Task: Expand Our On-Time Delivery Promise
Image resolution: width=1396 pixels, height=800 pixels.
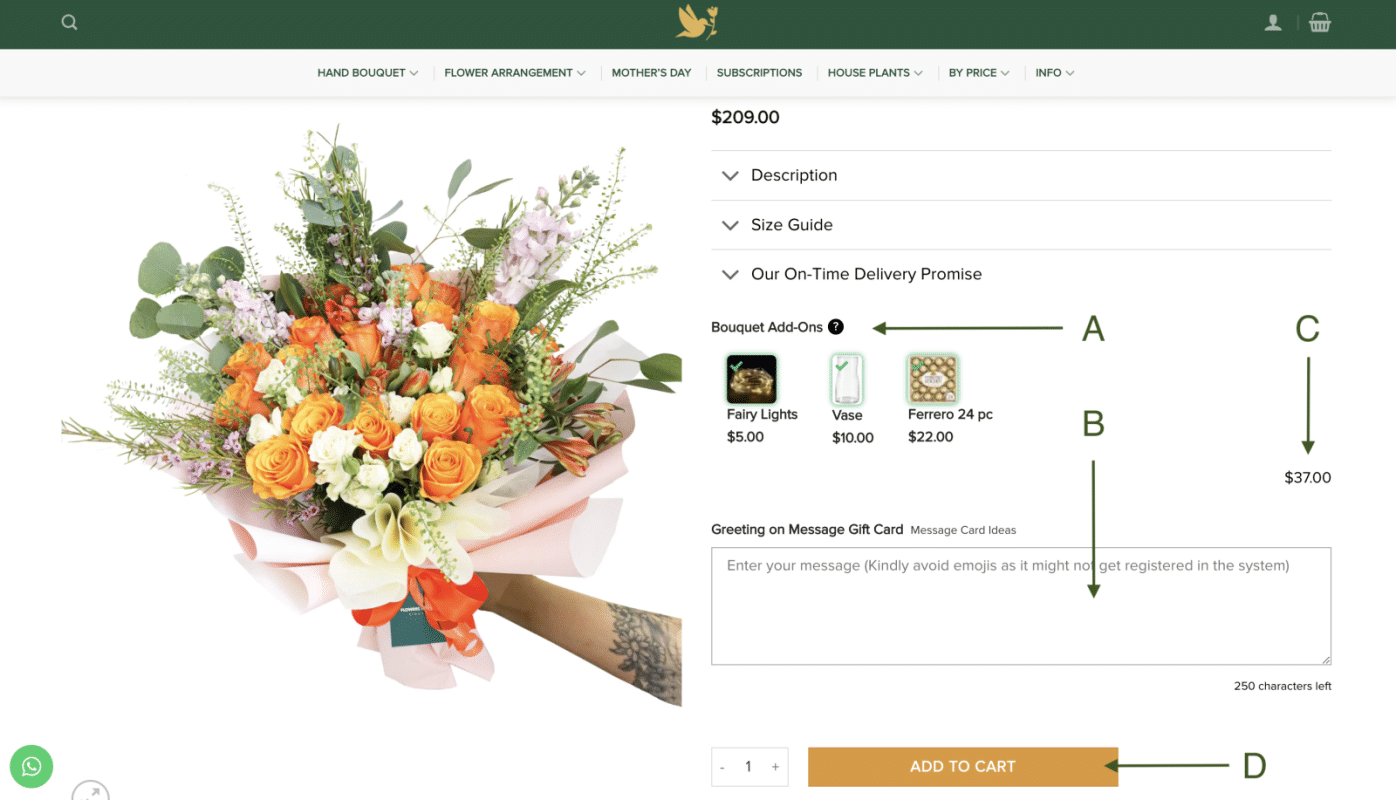Action: pos(1021,274)
